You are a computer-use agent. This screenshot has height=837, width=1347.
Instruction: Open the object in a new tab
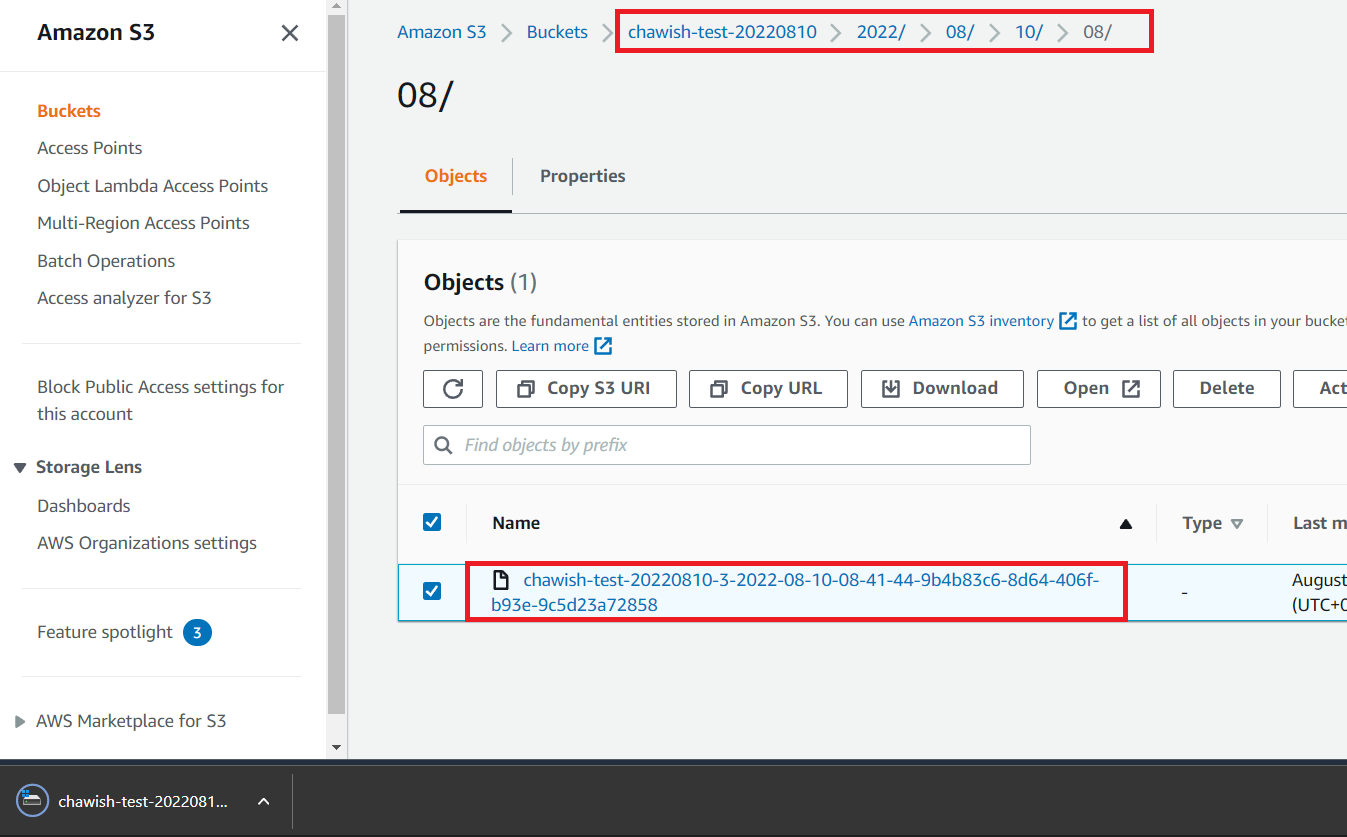pos(1098,388)
